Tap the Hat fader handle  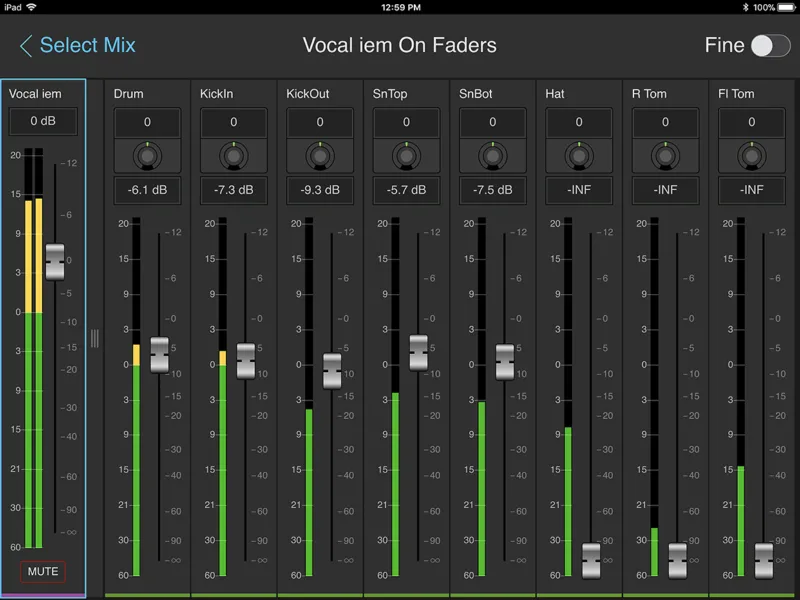coord(591,561)
